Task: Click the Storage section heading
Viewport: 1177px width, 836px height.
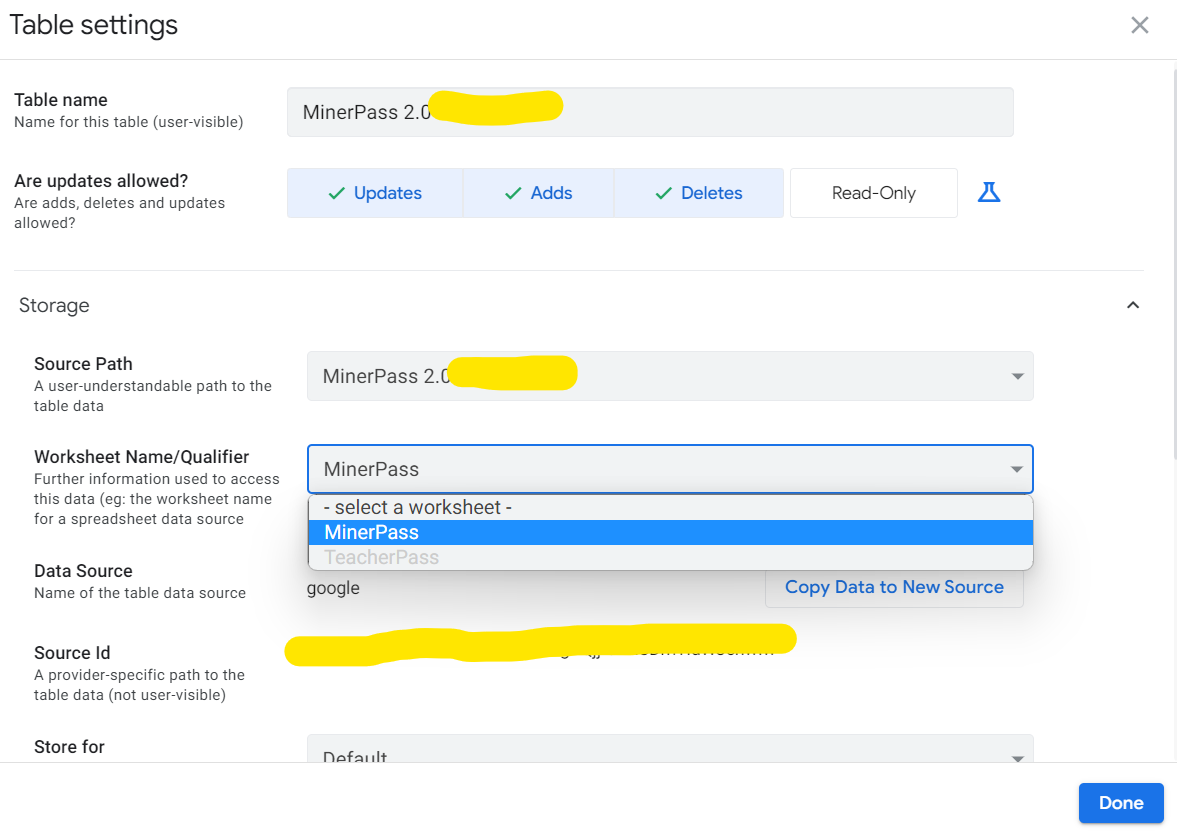Action: [54, 305]
